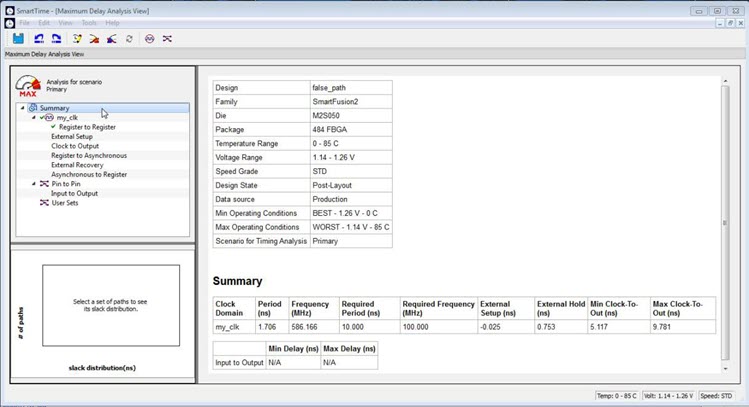749x407 pixels.
Task: Select Input to Output tree item
Action: coord(74,193)
